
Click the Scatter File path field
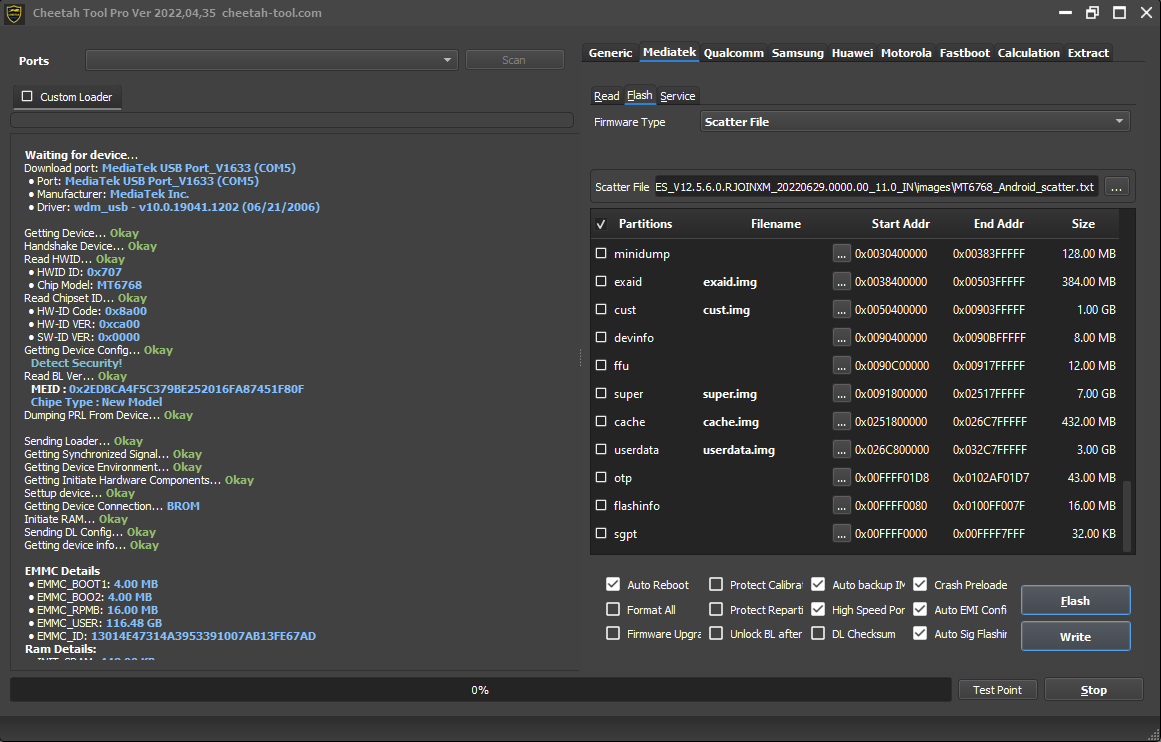877,187
